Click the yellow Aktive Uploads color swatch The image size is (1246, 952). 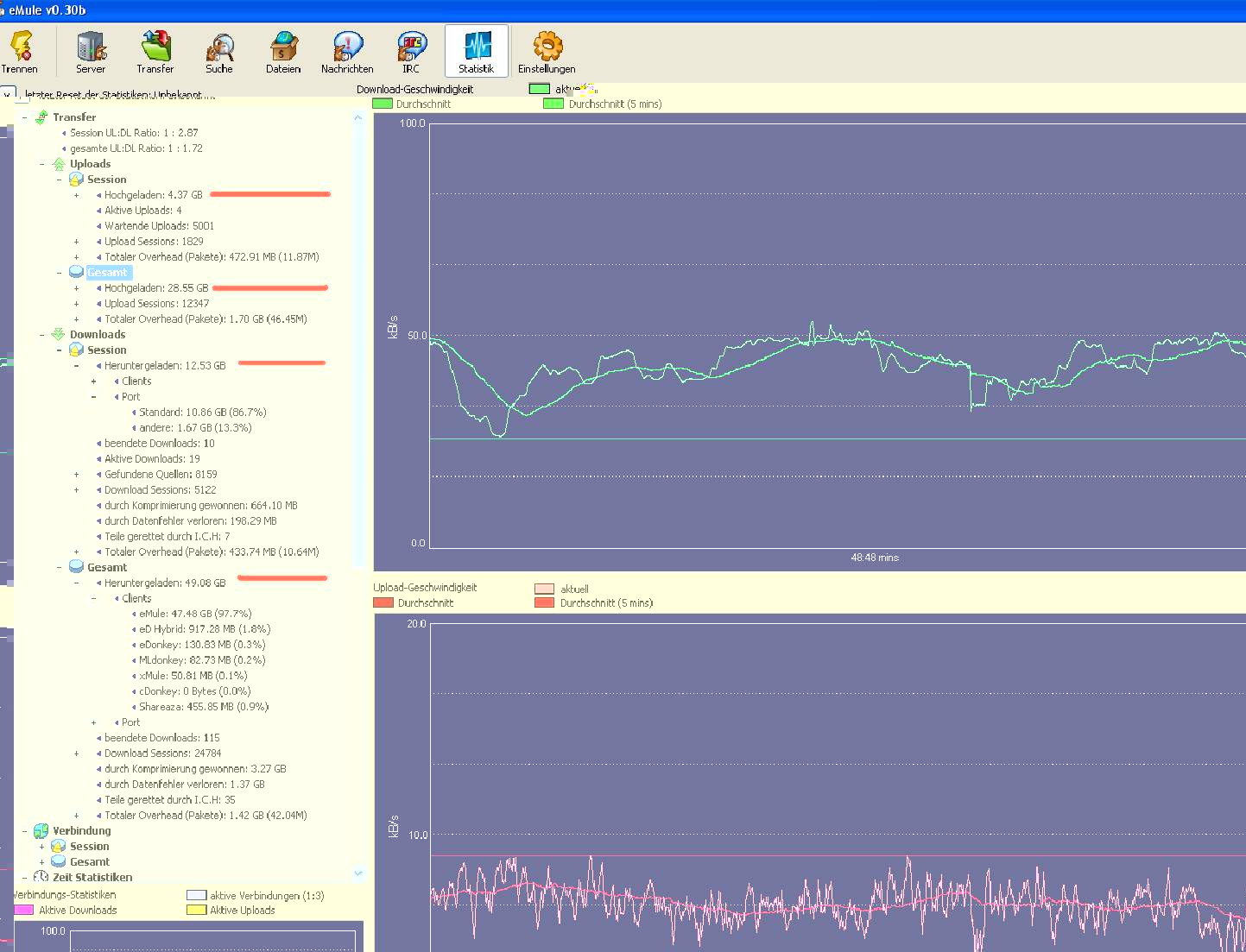pos(197,910)
